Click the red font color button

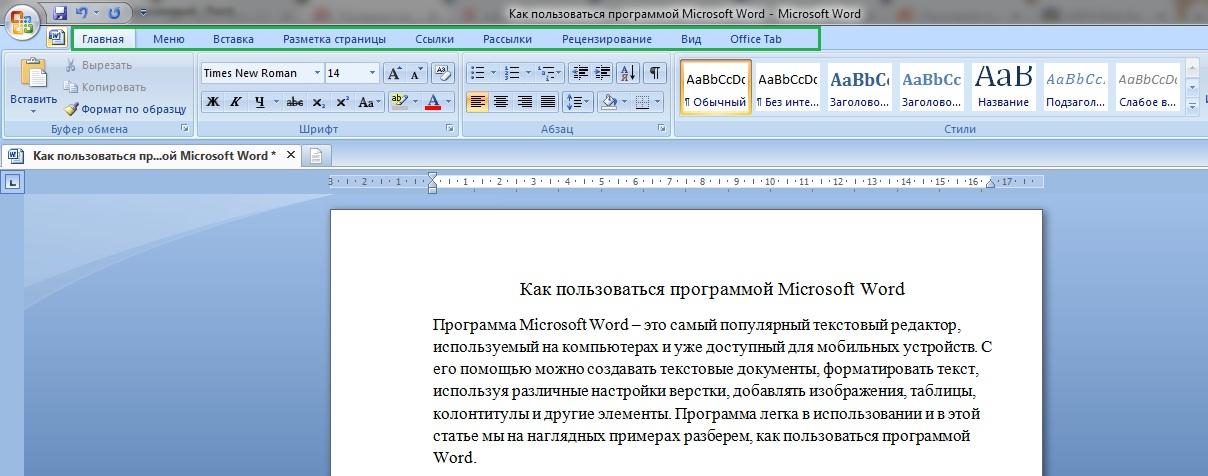pos(432,102)
